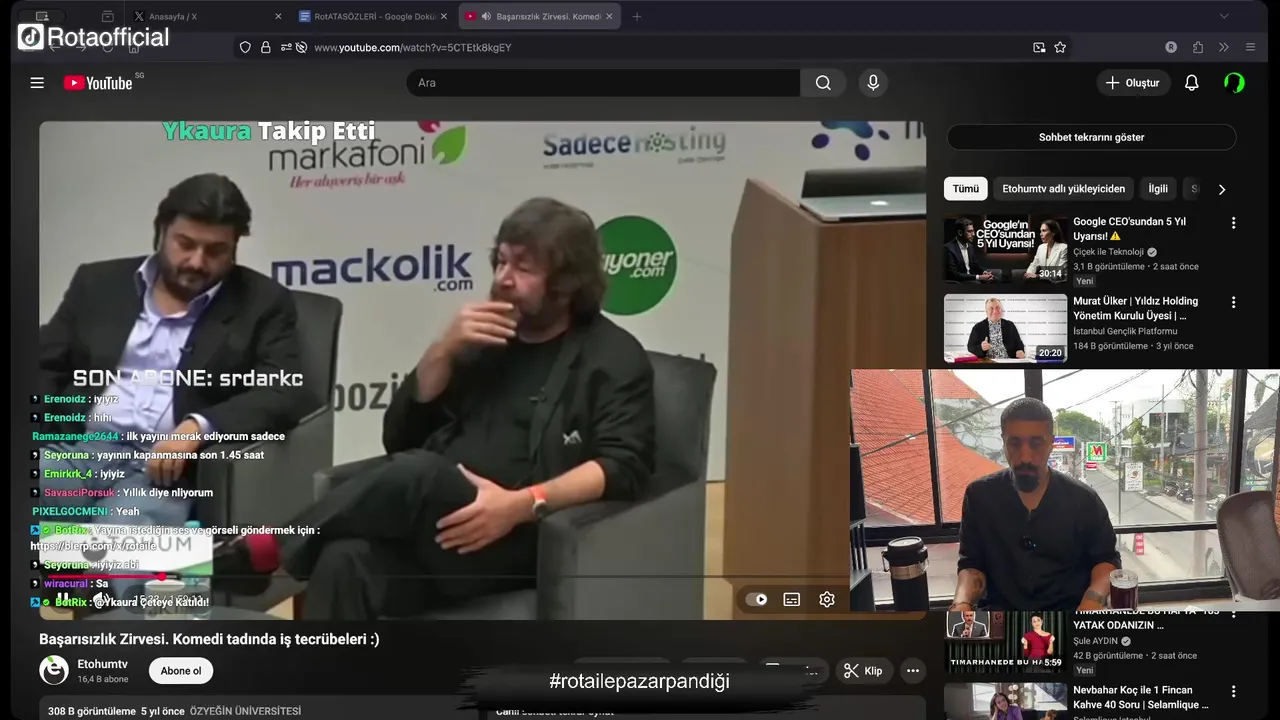Open the notifications bell
Image resolution: width=1280 pixels, height=720 pixels.
[x=1191, y=83]
